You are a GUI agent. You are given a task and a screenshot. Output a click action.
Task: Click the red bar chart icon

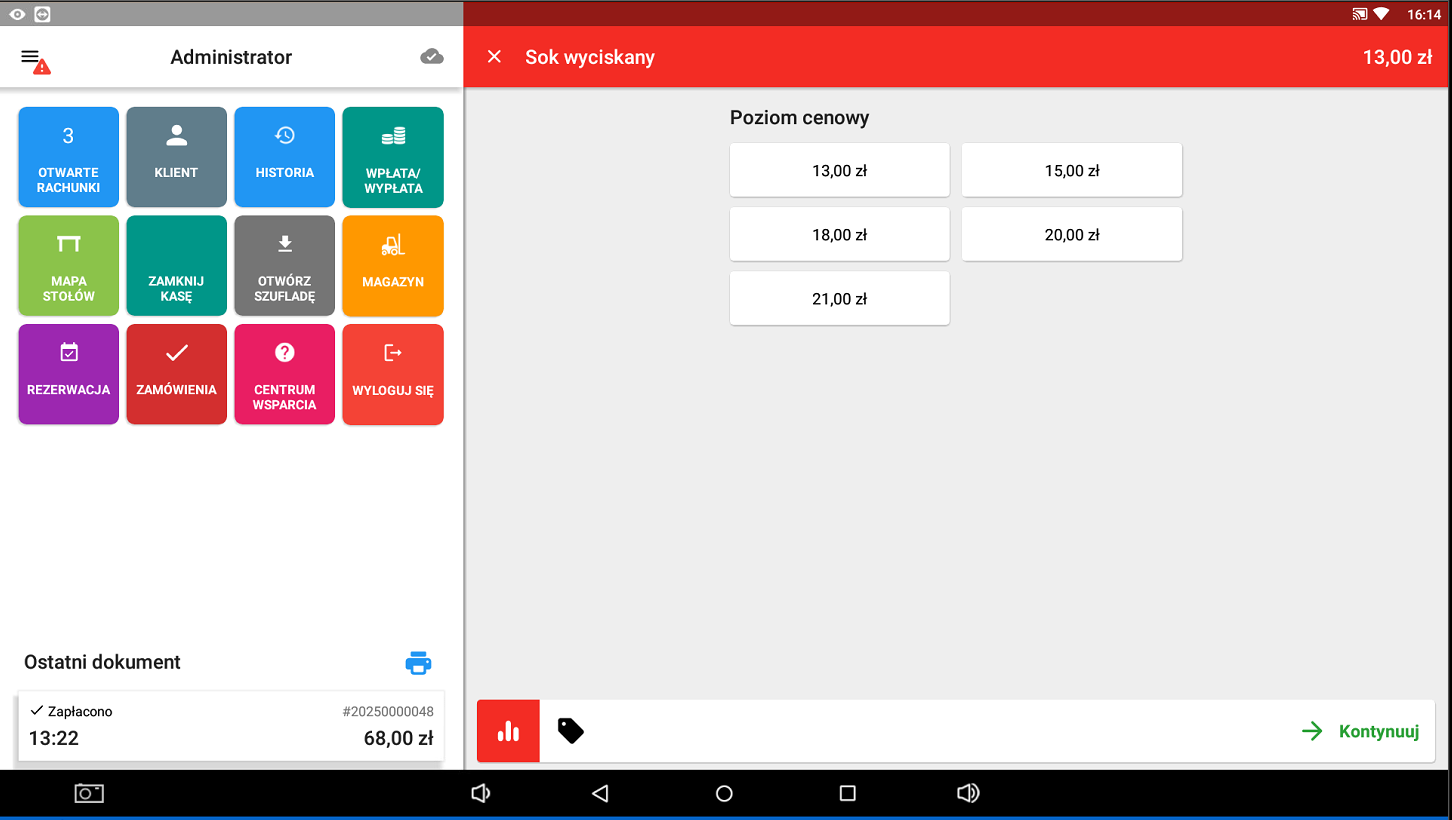coord(508,731)
